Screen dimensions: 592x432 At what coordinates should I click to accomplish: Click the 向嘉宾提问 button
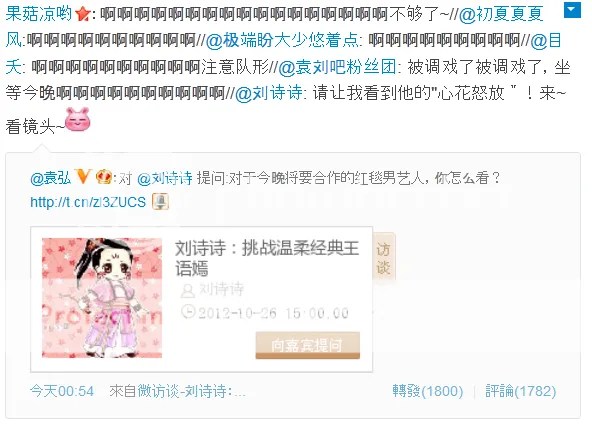coord(308,346)
